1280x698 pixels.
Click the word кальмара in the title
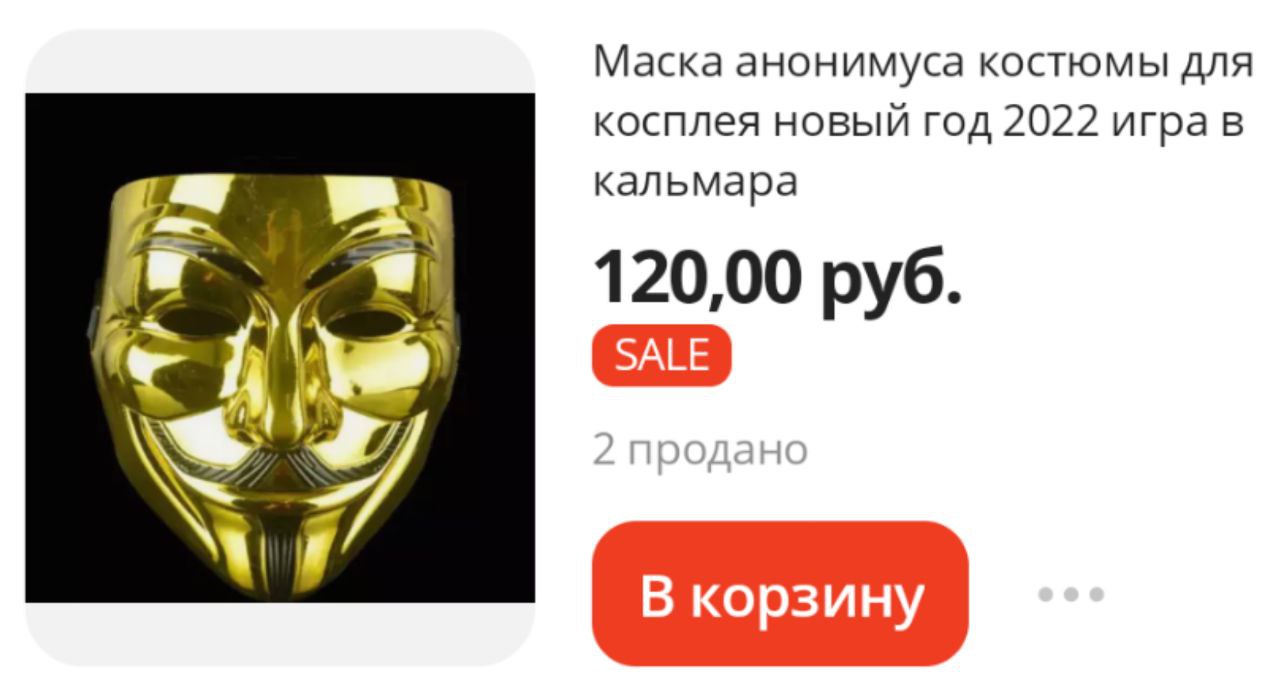(696, 181)
